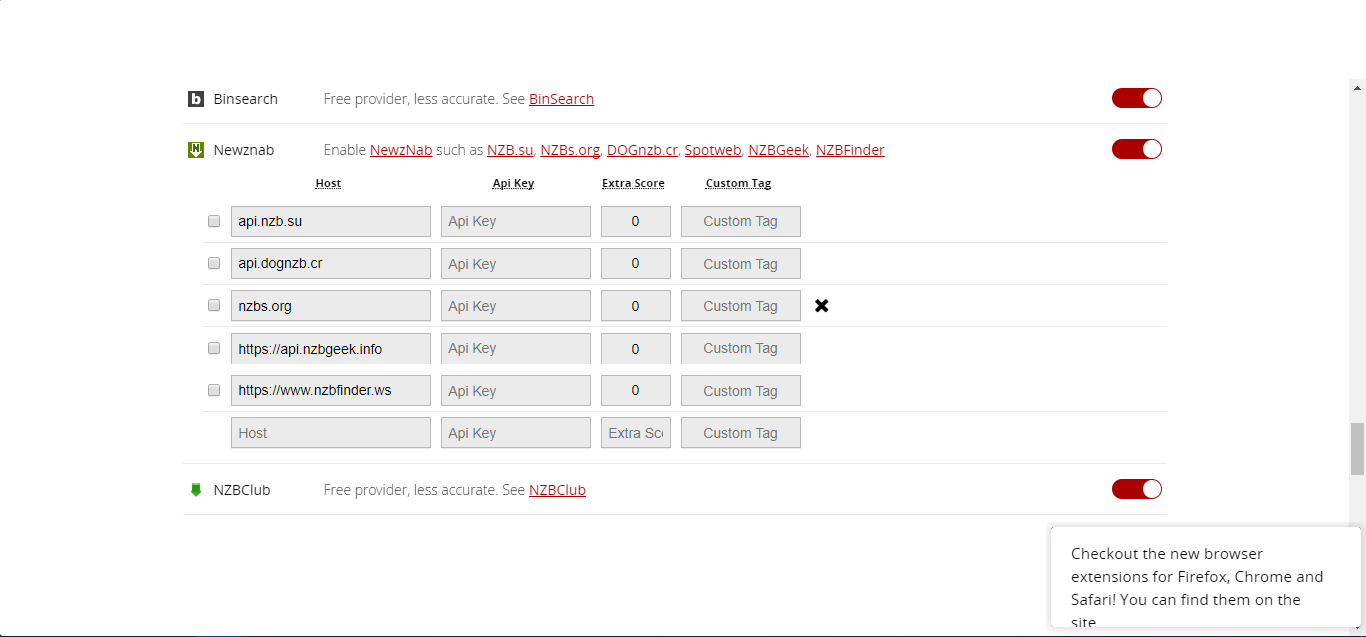
Task: Click the Newznab provider name
Action: coord(244,150)
